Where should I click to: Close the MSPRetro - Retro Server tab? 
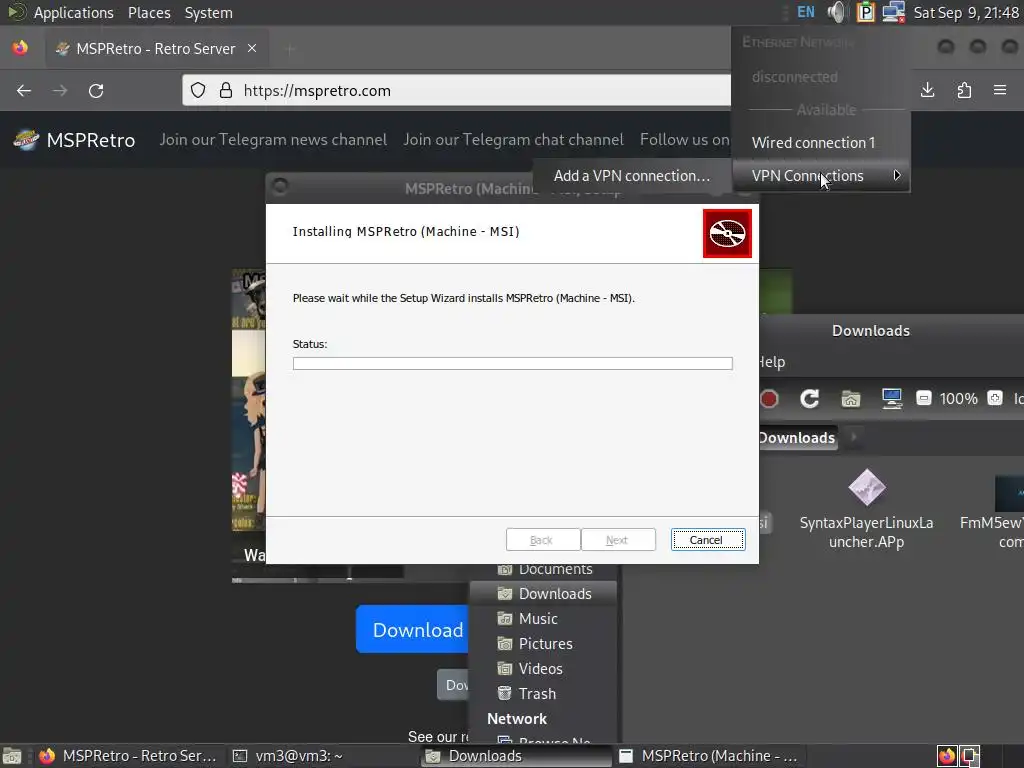[252, 48]
